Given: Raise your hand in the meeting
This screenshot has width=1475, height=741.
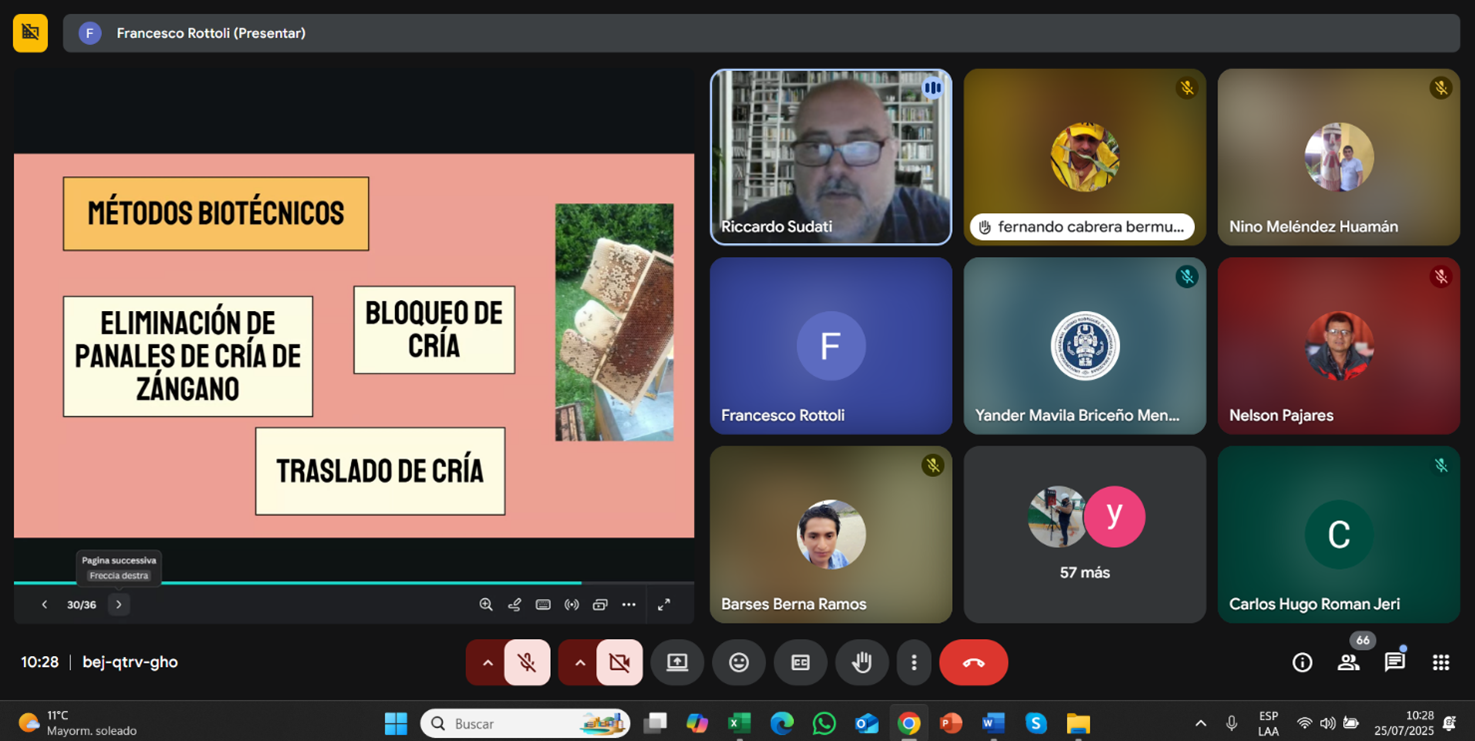Looking at the screenshot, I should point(862,662).
